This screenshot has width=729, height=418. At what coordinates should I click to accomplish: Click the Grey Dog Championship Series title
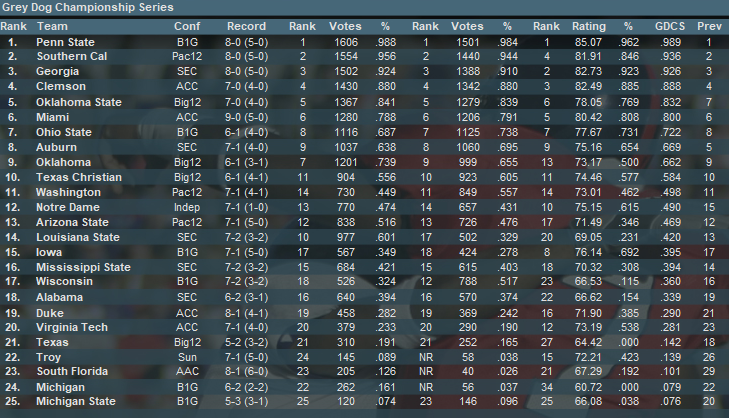pyautogui.click(x=88, y=7)
